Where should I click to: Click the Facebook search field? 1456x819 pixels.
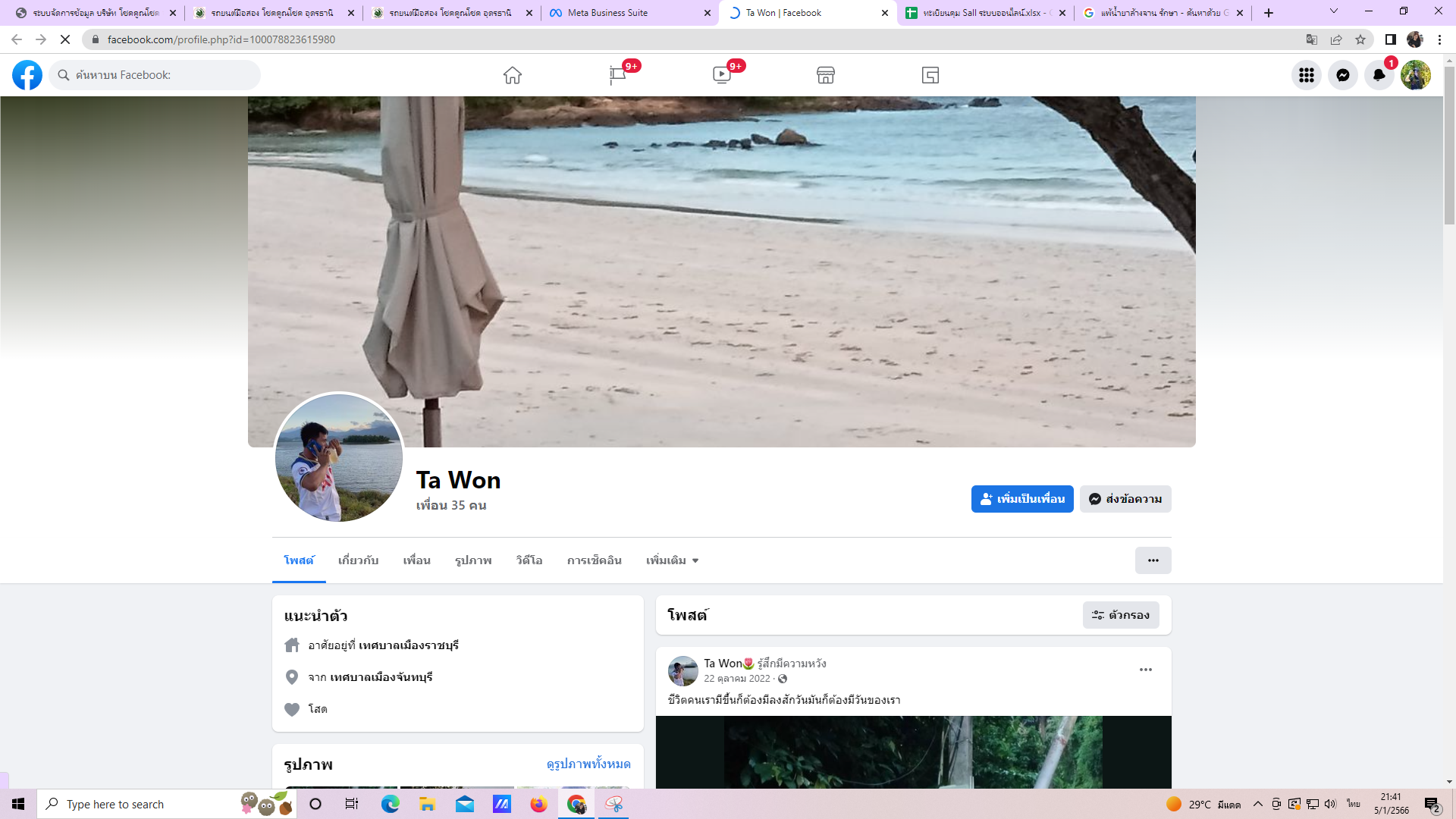159,75
